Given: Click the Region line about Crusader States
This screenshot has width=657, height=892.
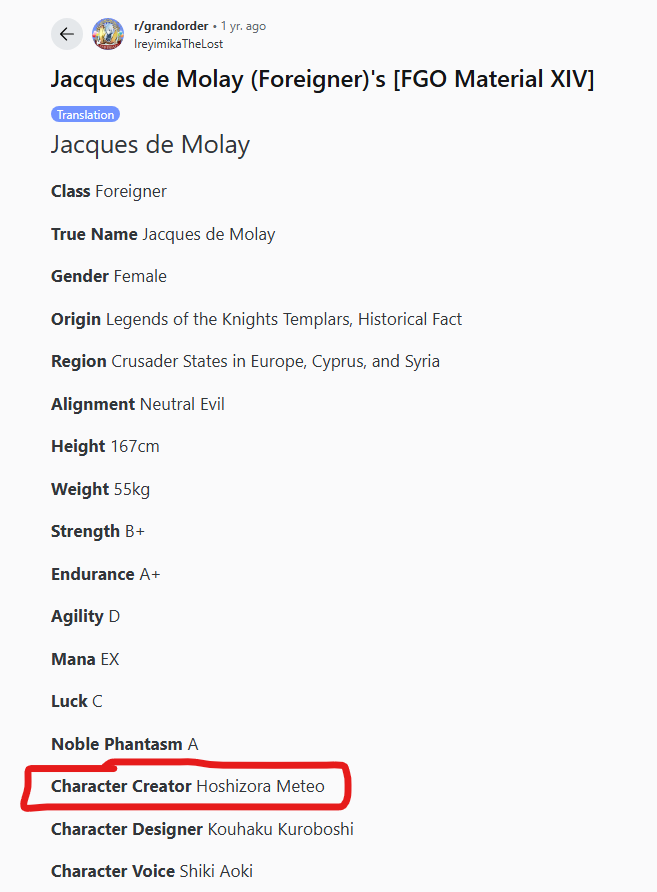Looking at the screenshot, I should (245, 362).
